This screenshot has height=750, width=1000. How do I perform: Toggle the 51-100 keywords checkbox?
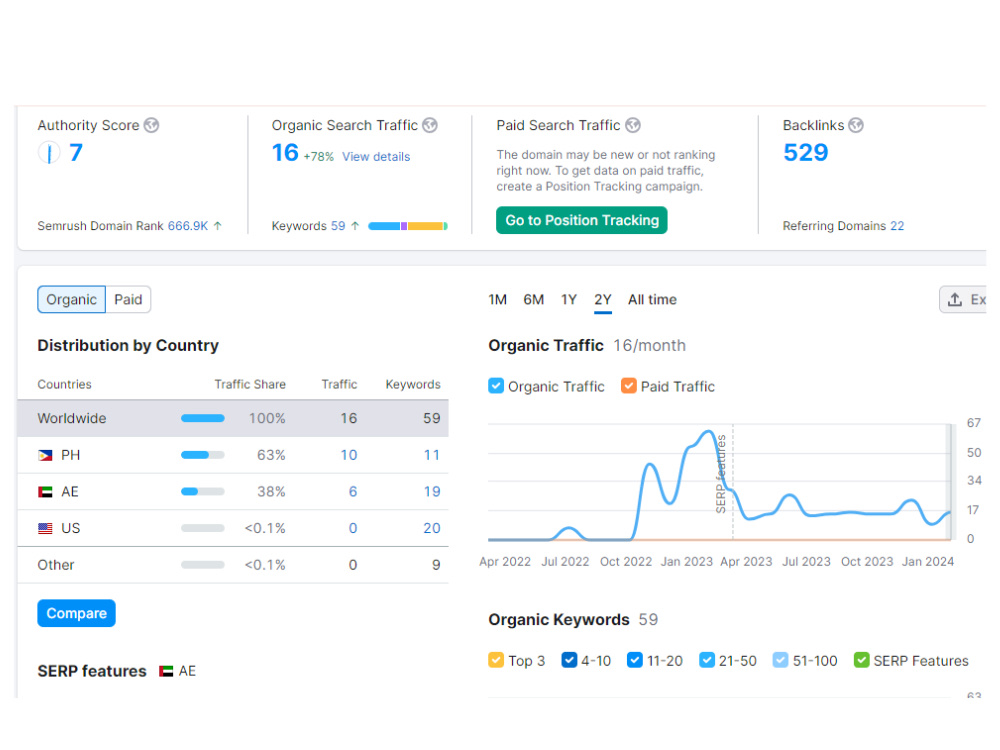tap(780, 660)
